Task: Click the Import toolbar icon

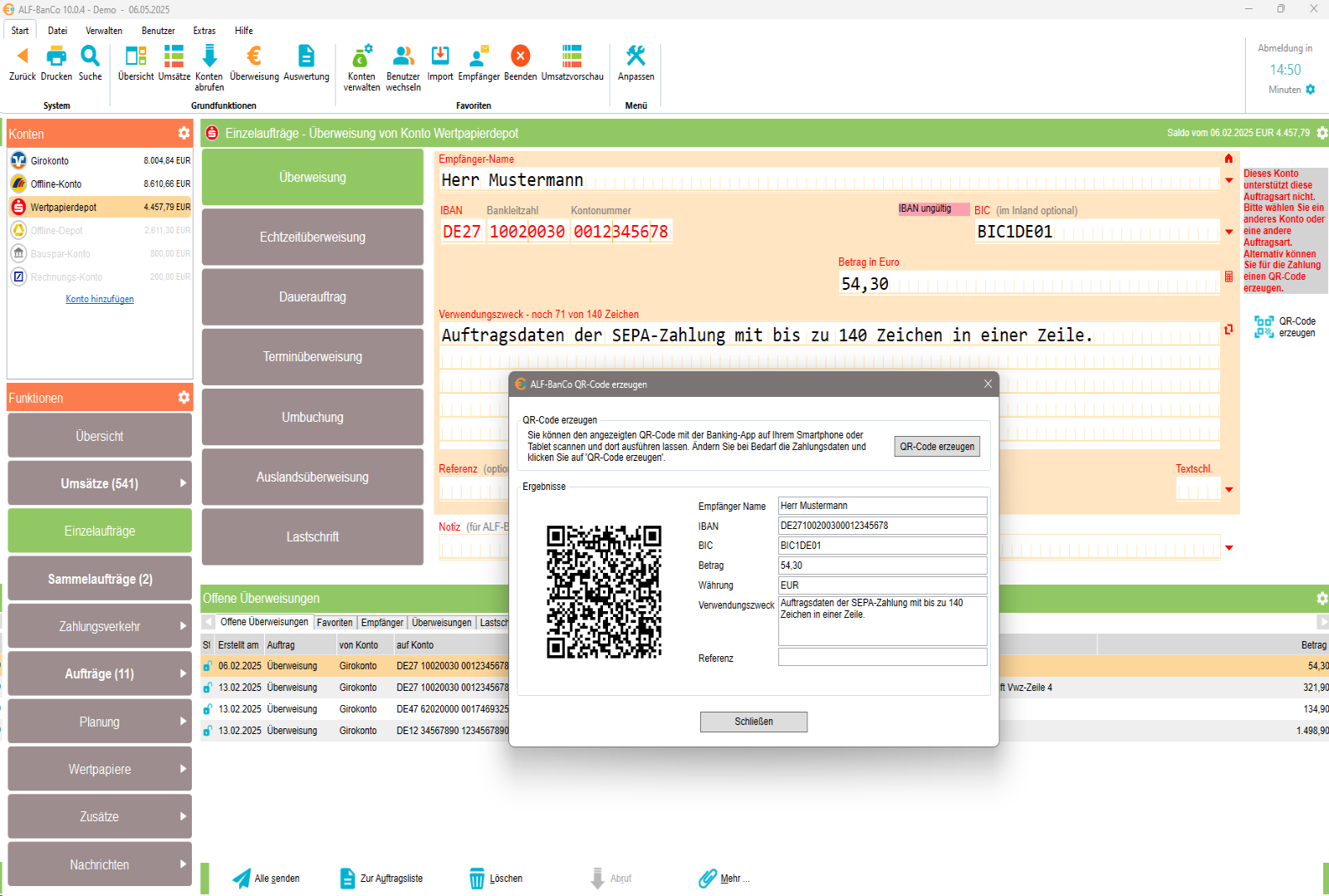Action: click(x=440, y=56)
